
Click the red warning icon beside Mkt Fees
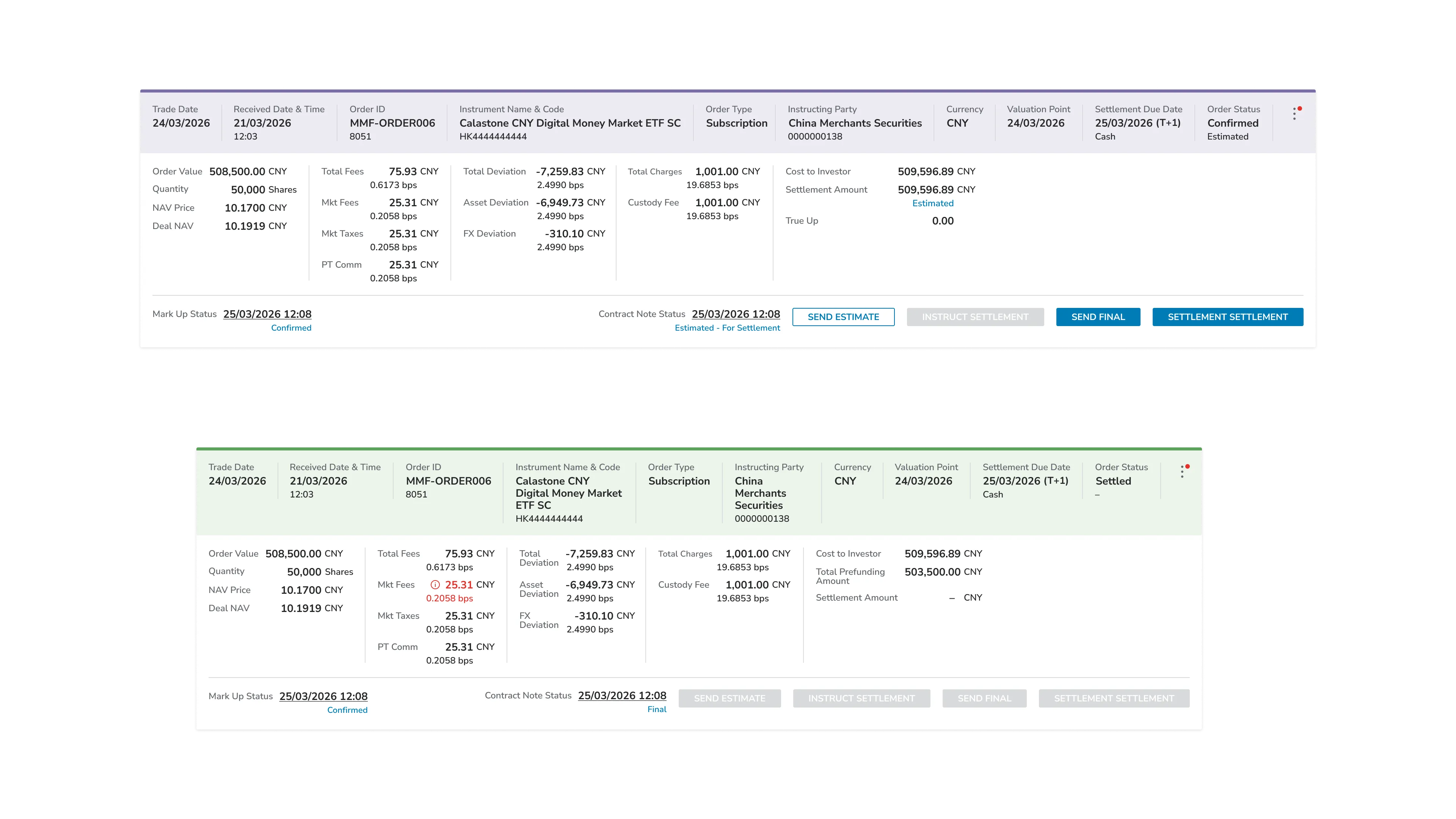click(435, 585)
